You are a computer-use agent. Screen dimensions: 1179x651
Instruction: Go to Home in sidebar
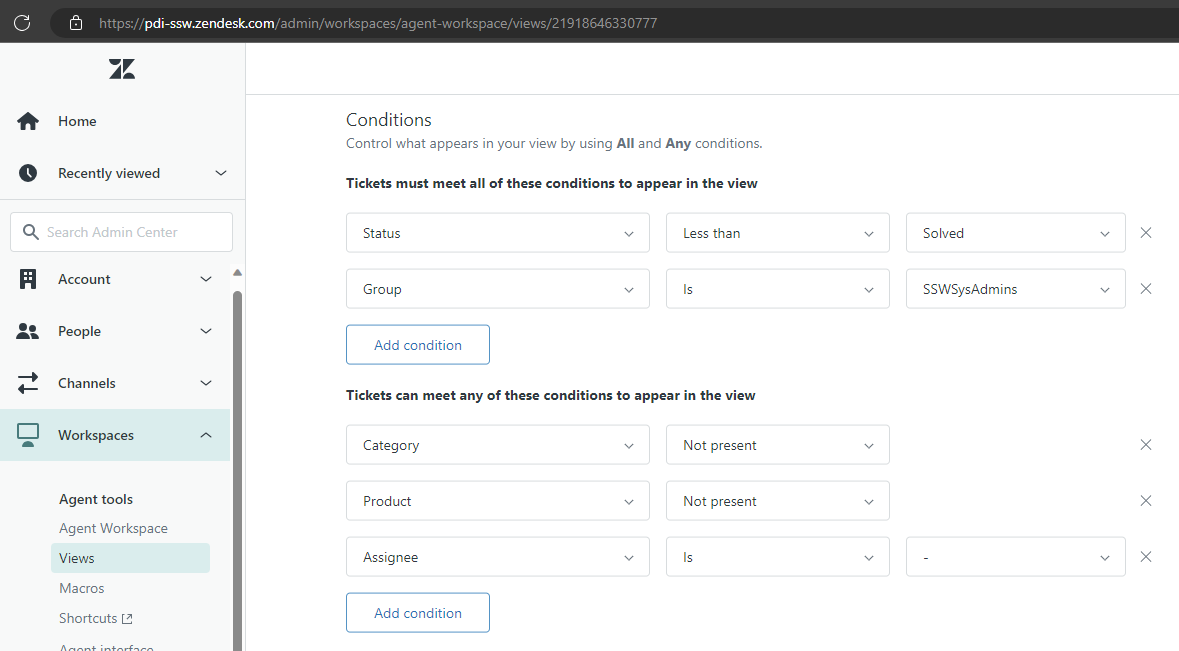[x=77, y=121]
